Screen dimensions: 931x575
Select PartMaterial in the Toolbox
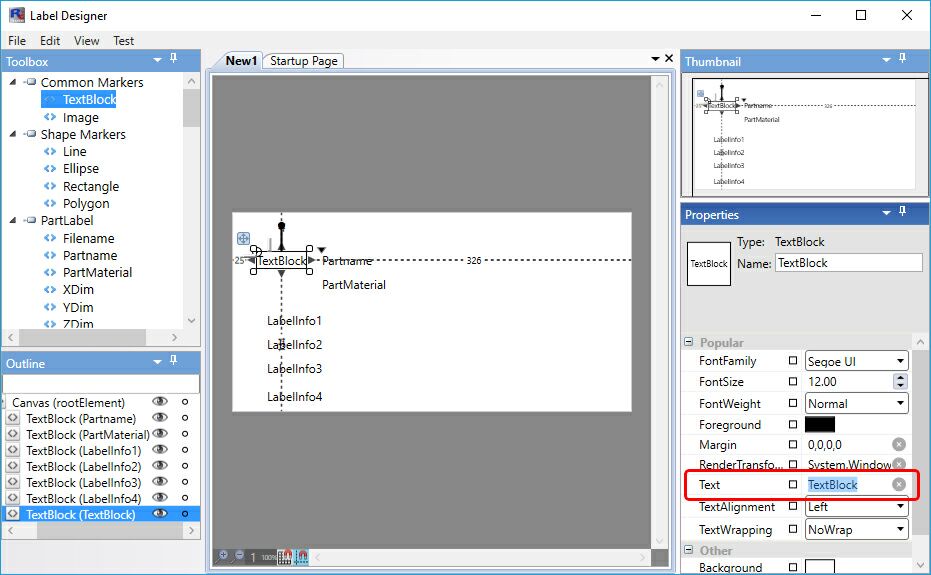(97, 273)
